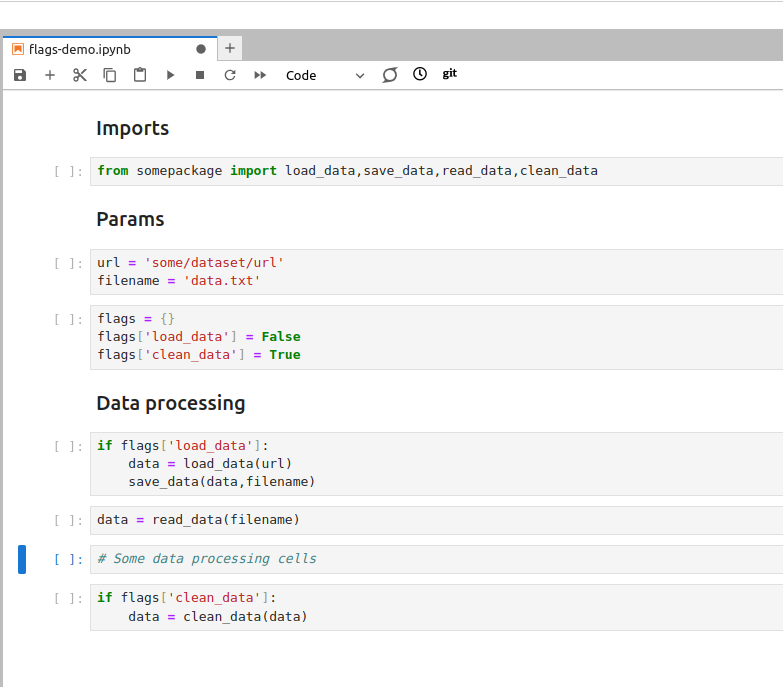
Task: Click the blue collapser bar of the active cell
Action: (22, 559)
